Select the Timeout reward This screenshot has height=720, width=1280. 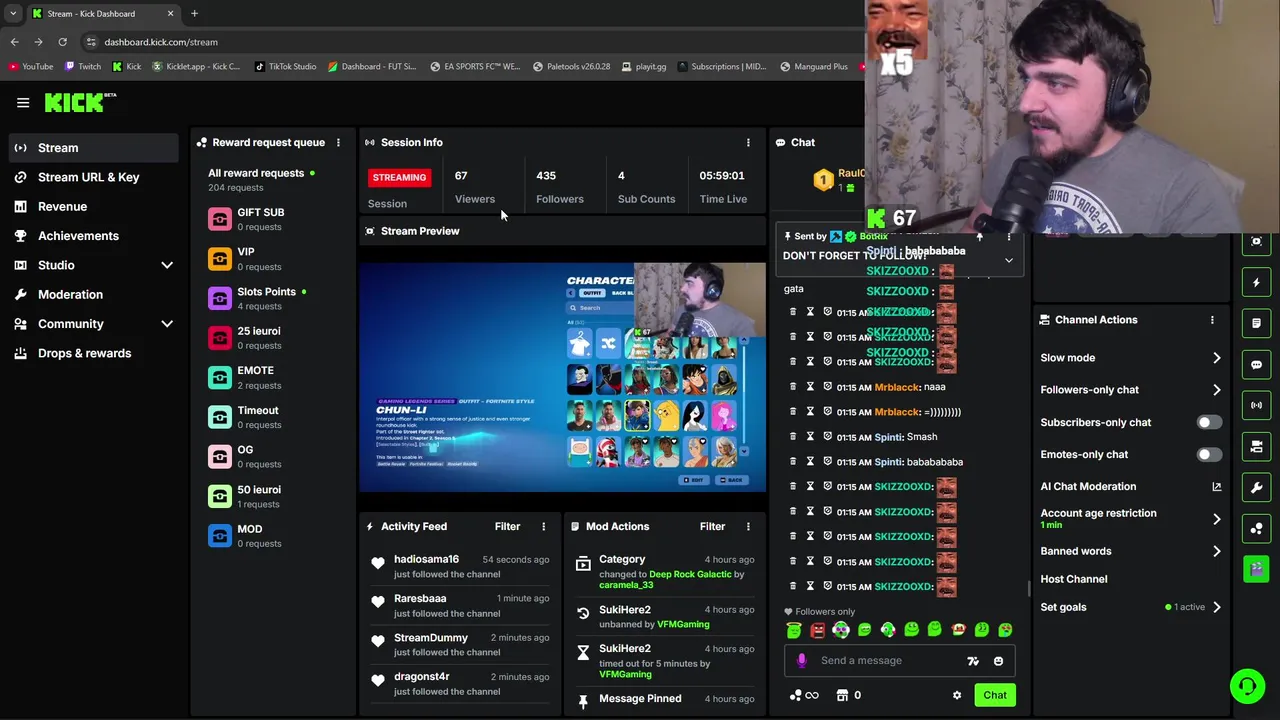pyautogui.click(x=272, y=417)
